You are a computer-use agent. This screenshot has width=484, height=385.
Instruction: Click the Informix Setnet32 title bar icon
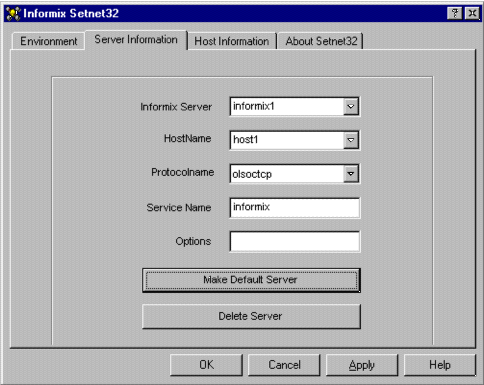13,13
